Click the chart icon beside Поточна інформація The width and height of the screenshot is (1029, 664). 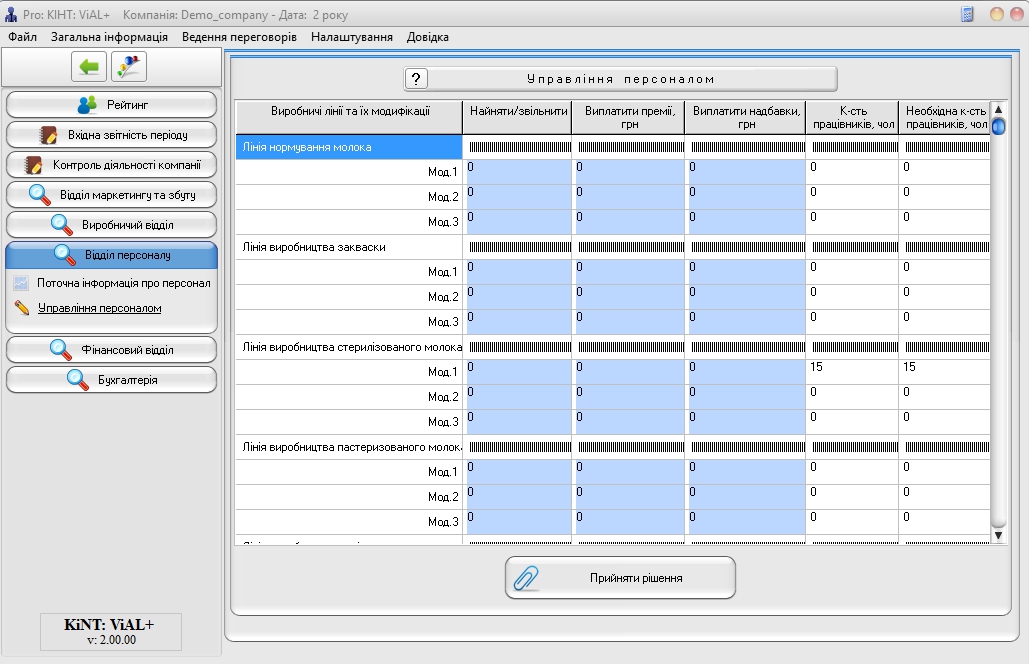tap(22, 283)
